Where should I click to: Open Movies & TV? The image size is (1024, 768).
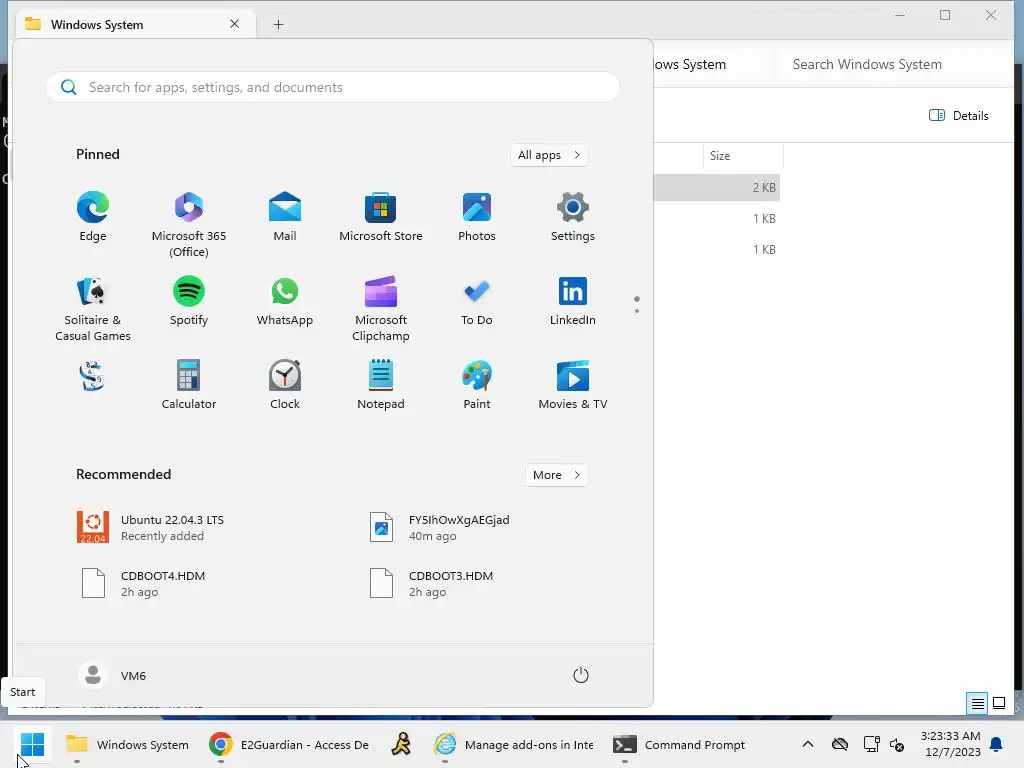(x=573, y=385)
